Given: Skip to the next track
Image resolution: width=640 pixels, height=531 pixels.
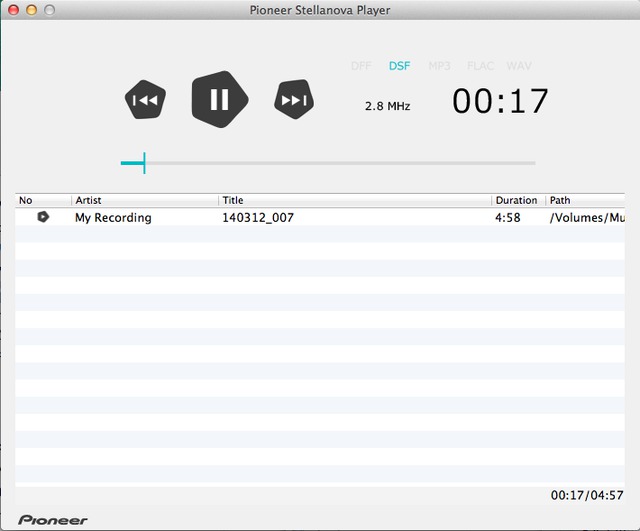Looking at the screenshot, I should (x=294, y=100).
